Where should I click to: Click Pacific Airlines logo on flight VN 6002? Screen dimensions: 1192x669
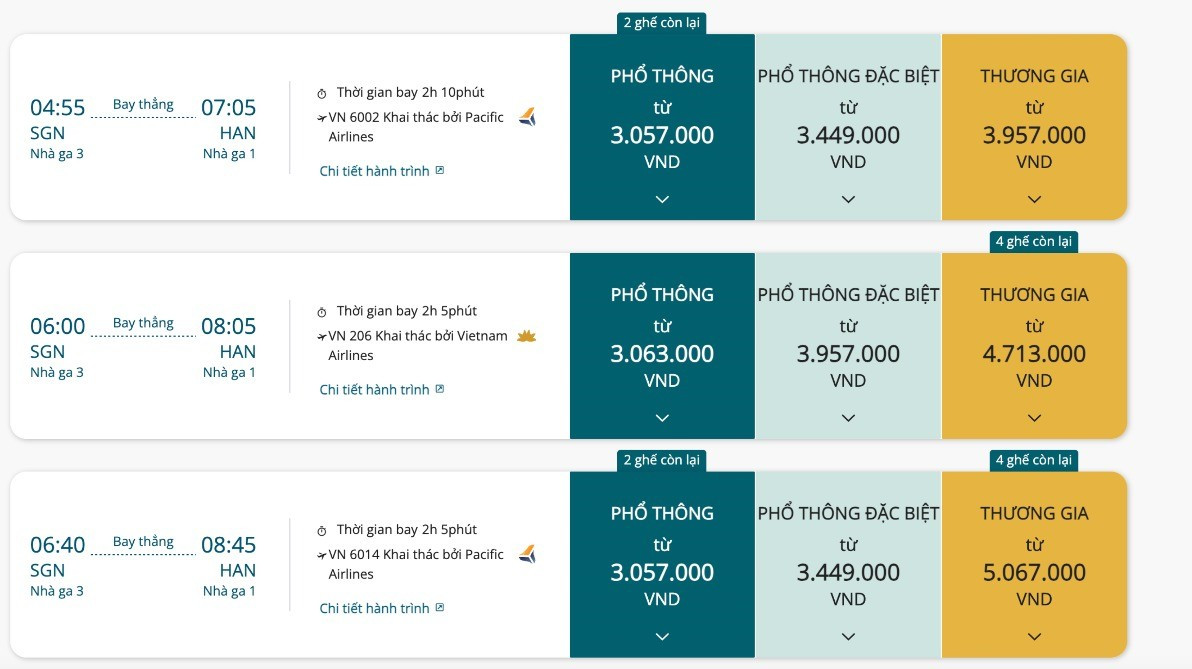(x=527, y=117)
